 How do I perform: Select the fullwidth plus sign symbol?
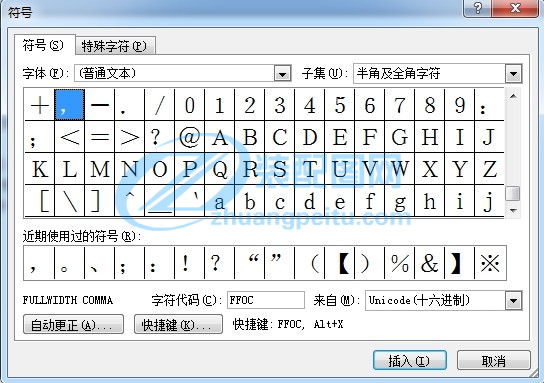point(40,104)
